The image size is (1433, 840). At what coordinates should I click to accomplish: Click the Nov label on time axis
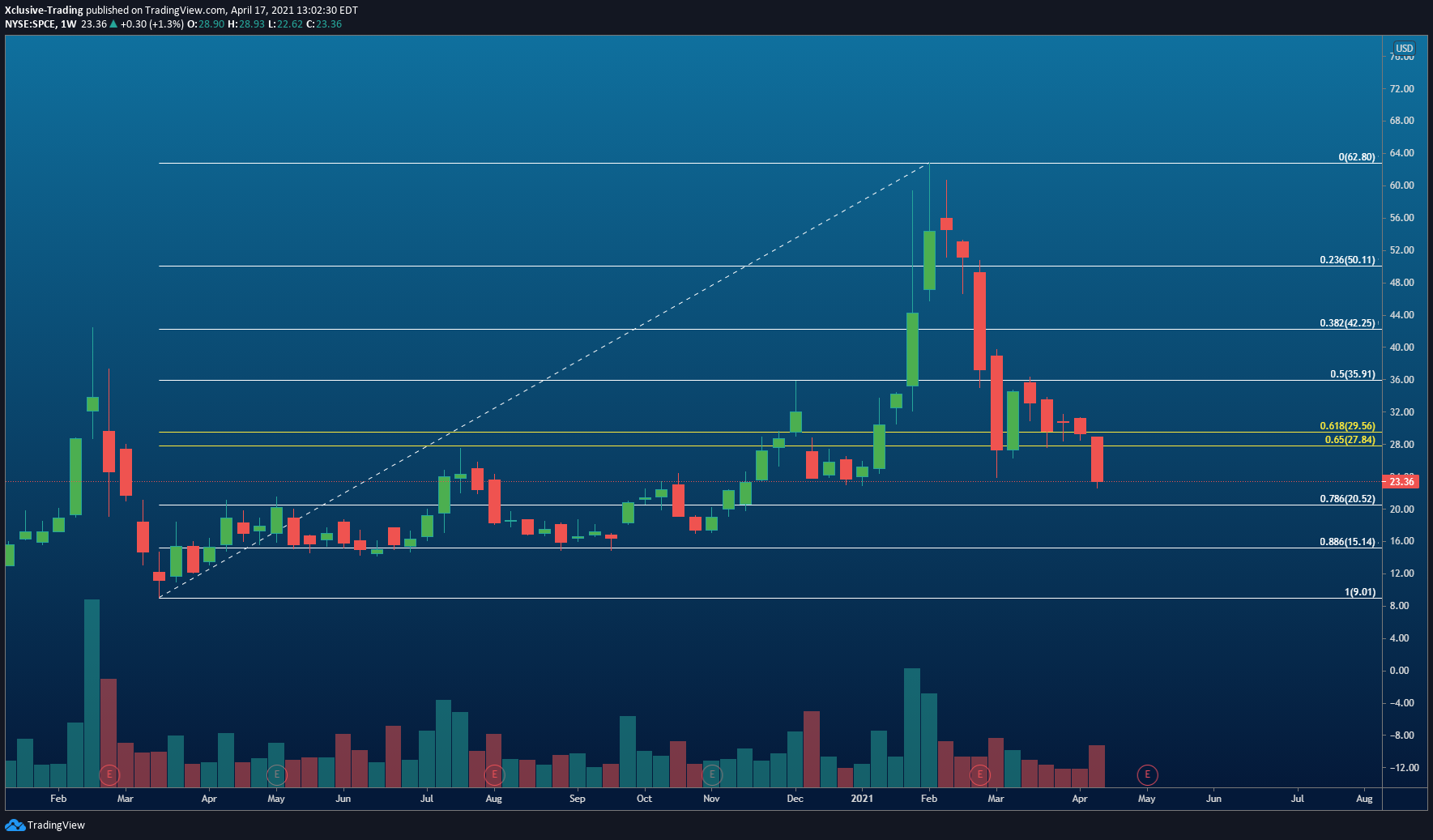[711, 799]
